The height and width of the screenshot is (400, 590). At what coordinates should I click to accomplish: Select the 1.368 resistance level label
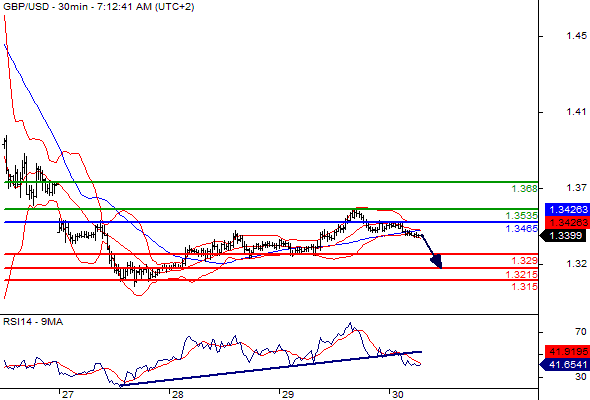click(525, 189)
